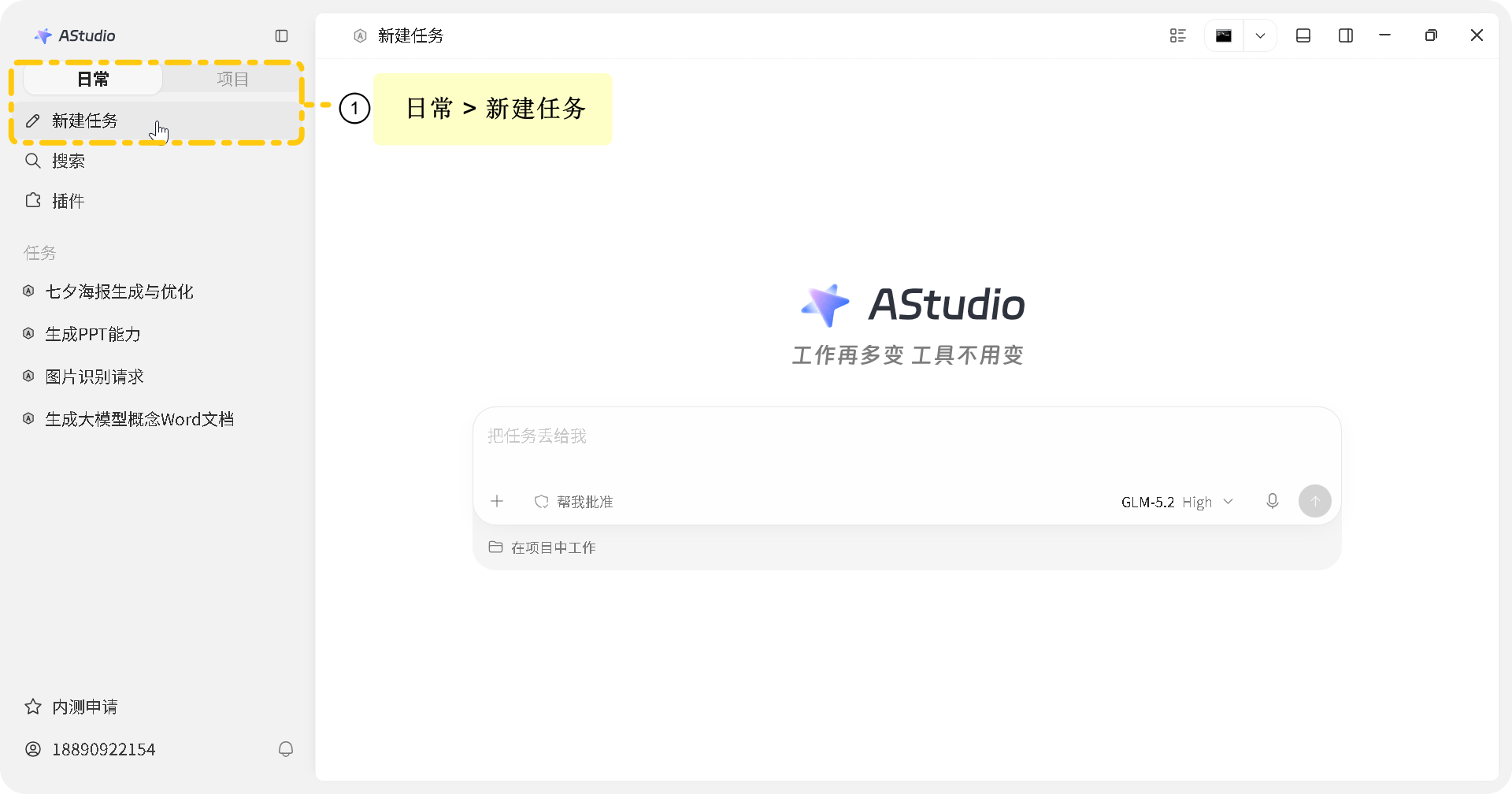The width and height of the screenshot is (1512, 794).
Task: Click the star icon beside 内测申请
Action: click(x=33, y=707)
